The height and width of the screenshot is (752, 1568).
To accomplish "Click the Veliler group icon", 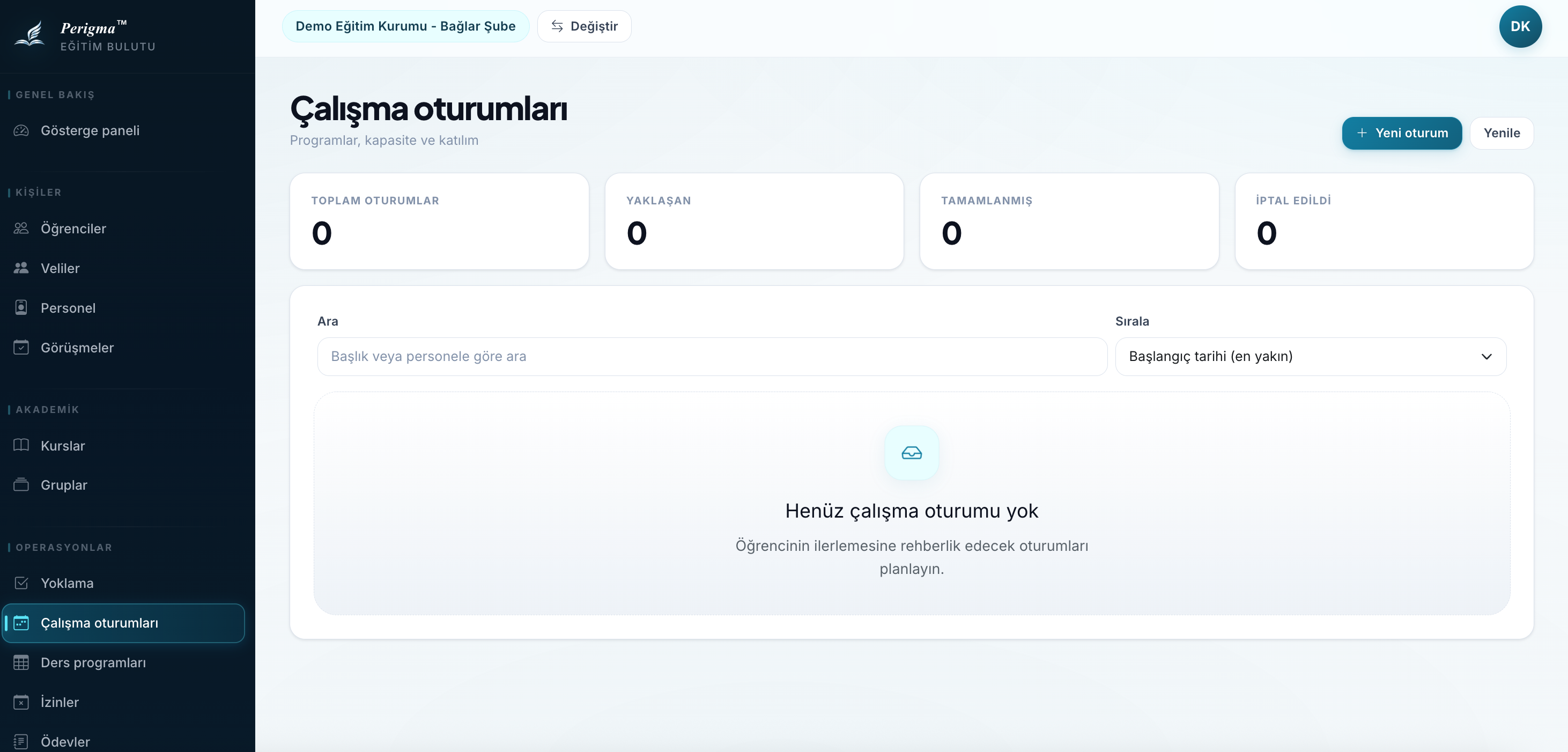I will [x=21, y=268].
